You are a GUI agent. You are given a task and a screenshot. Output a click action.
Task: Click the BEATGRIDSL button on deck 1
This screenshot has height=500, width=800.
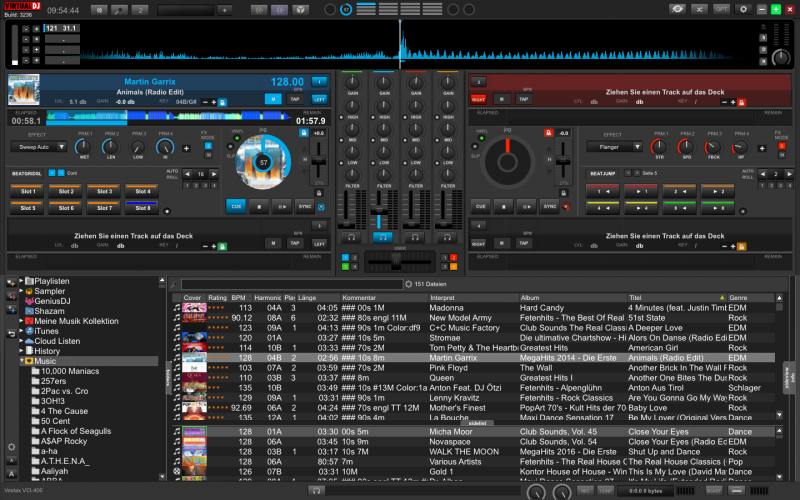(x=27, y=173)
